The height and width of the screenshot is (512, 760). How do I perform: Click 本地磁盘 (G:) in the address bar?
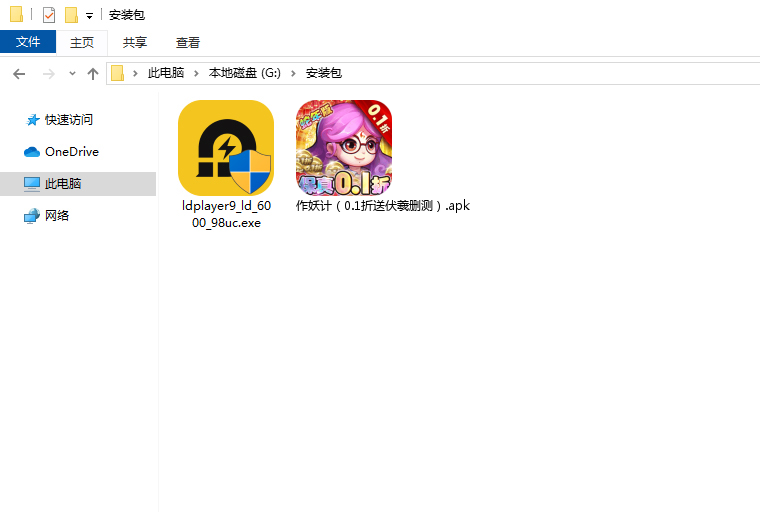pos(244,73)
